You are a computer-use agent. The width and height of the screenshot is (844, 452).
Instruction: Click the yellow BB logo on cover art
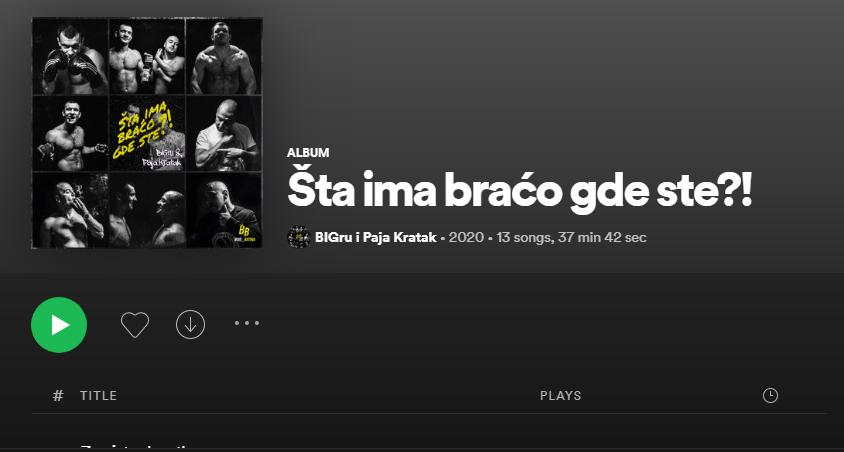click(x=245, y=232)
